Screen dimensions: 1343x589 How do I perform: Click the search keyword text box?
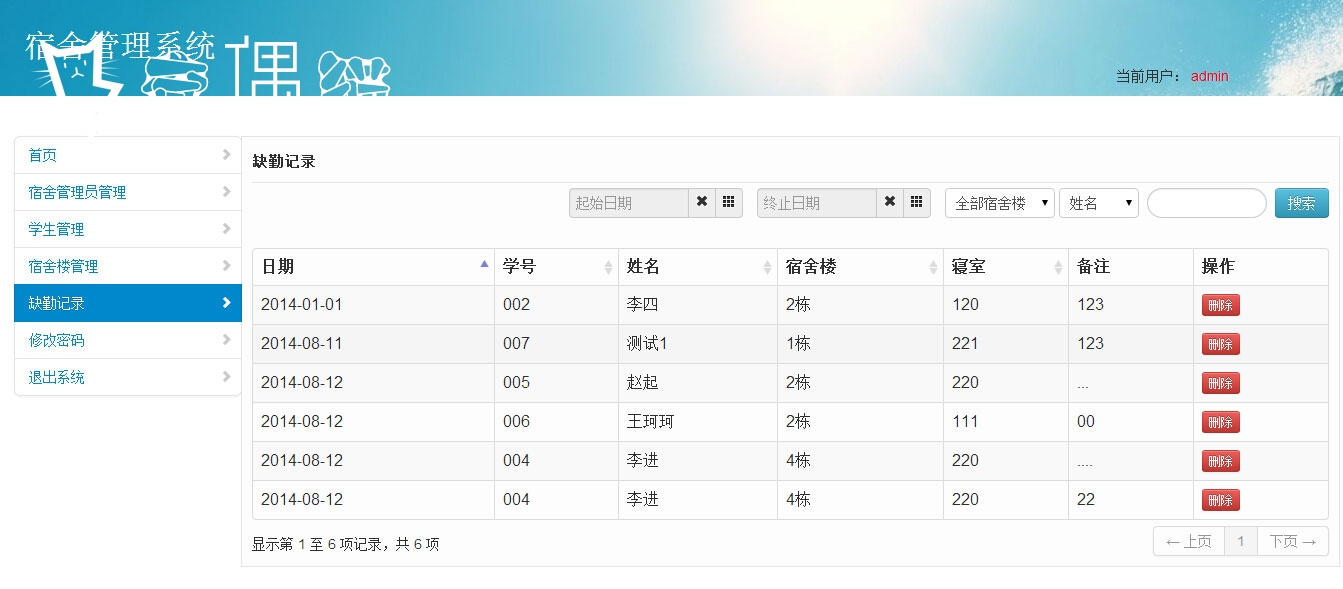pyautogui.click(x=1207, y=203)
